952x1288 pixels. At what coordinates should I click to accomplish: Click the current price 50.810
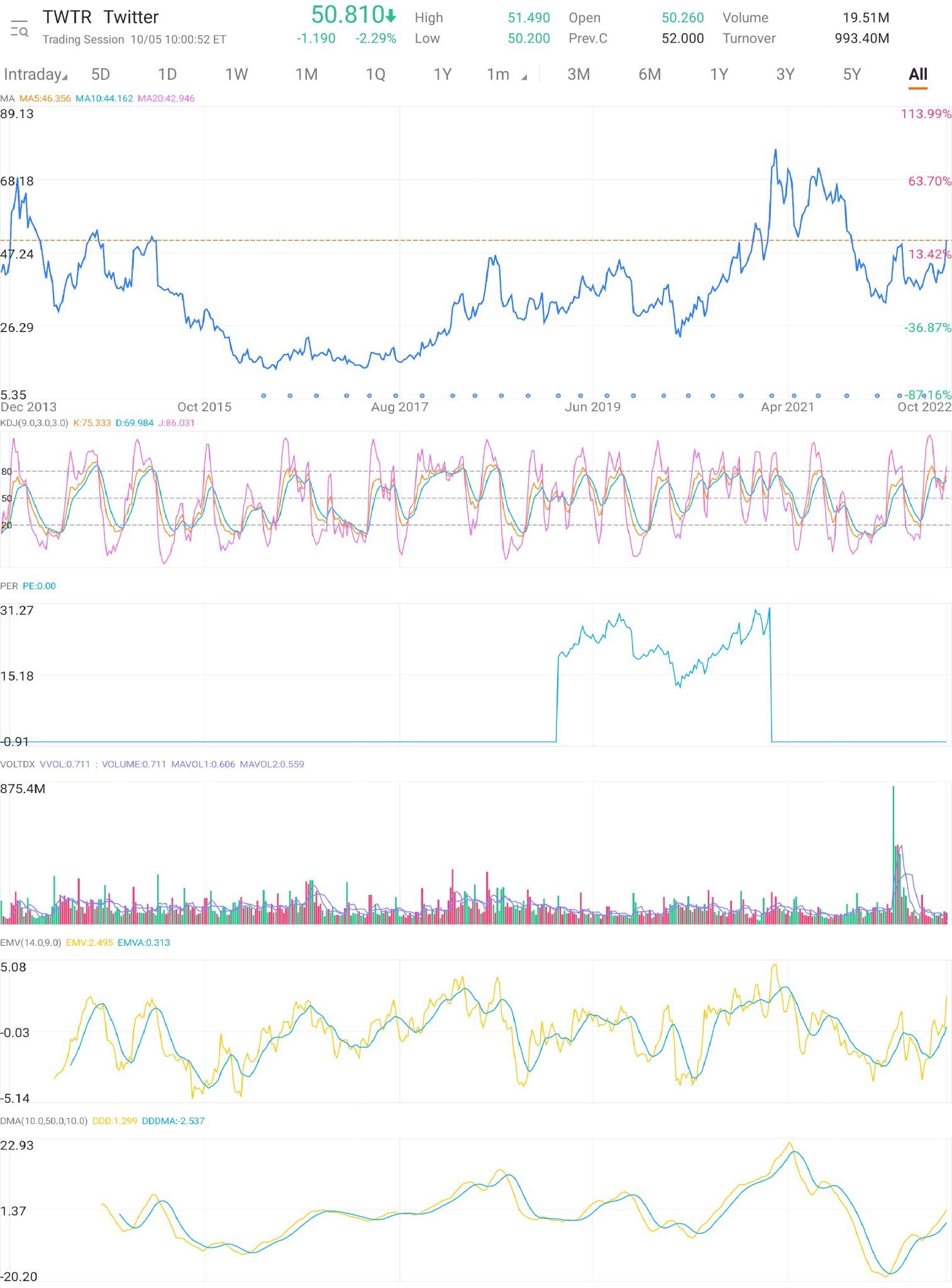click(x=354, y=14)
